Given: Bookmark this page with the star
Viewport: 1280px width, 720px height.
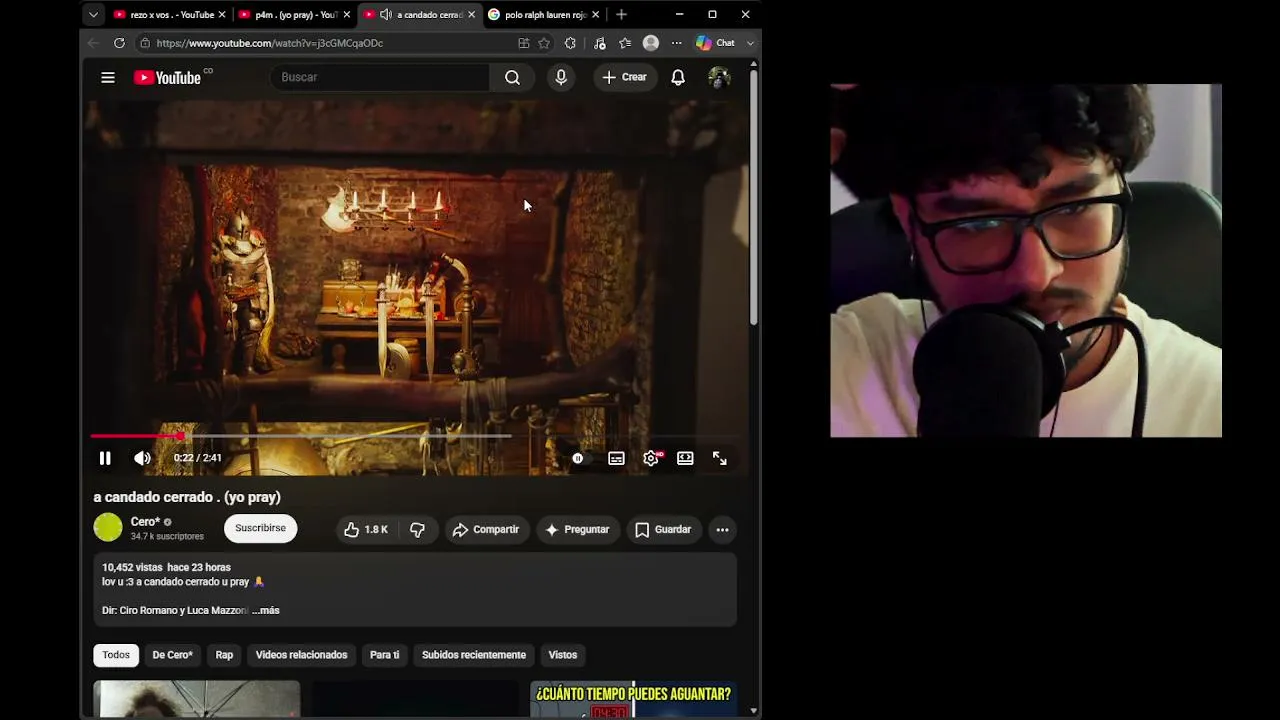Looking at the screenshot, I should pyautogui.click(x=544, y=43).
